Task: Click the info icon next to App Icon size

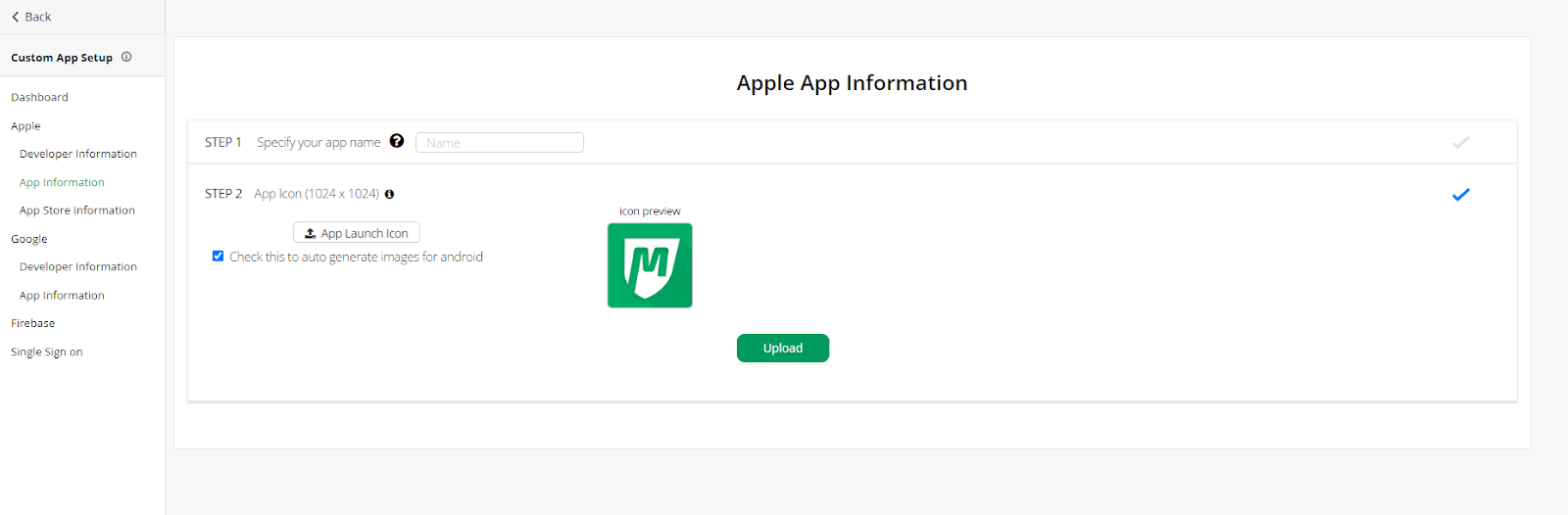Action: [x=389, y=194]
